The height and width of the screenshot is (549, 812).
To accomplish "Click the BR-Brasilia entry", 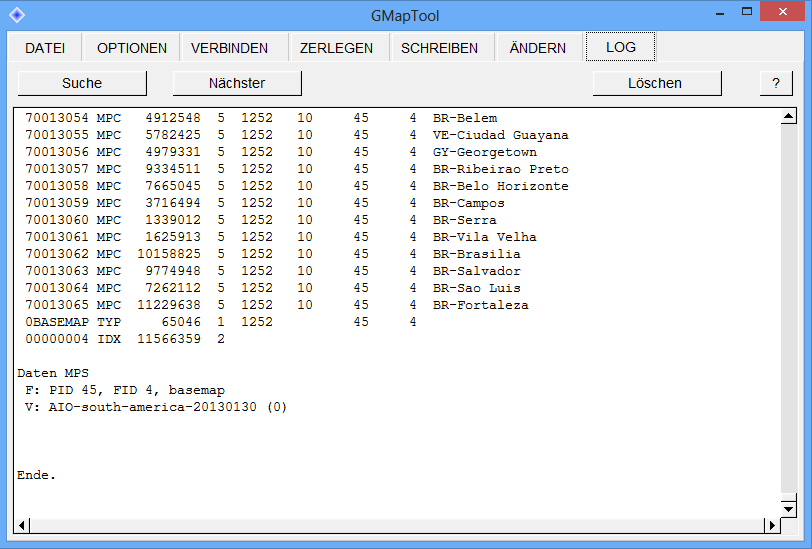I will click(273, 254).
